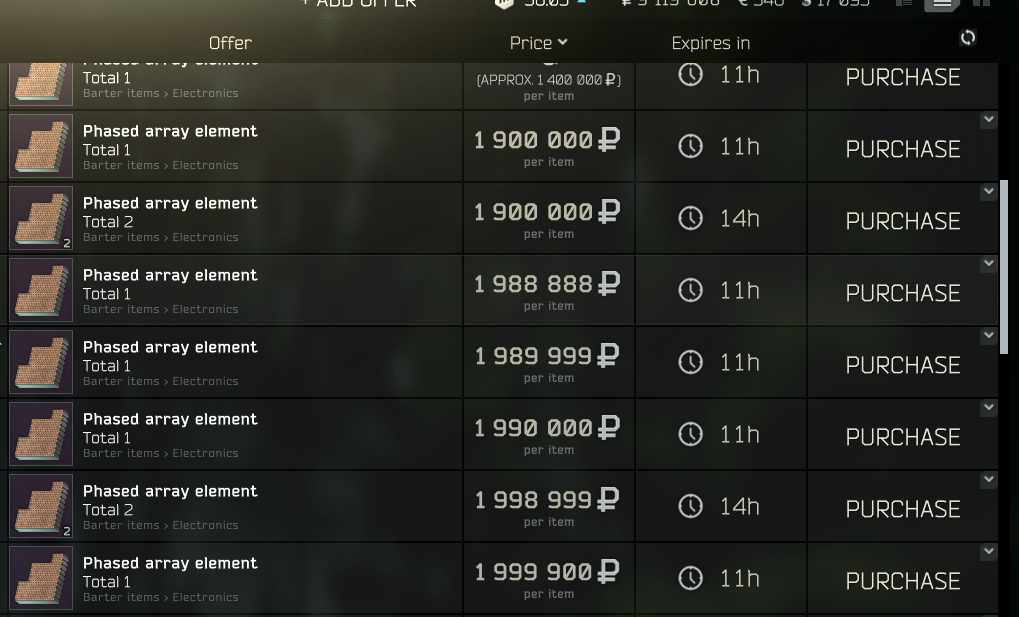The height and width of the screenshot is (617, 1019).
Task: Expand the 1 988 888 ₽ offer's options arrow
Action: point(988,264)
